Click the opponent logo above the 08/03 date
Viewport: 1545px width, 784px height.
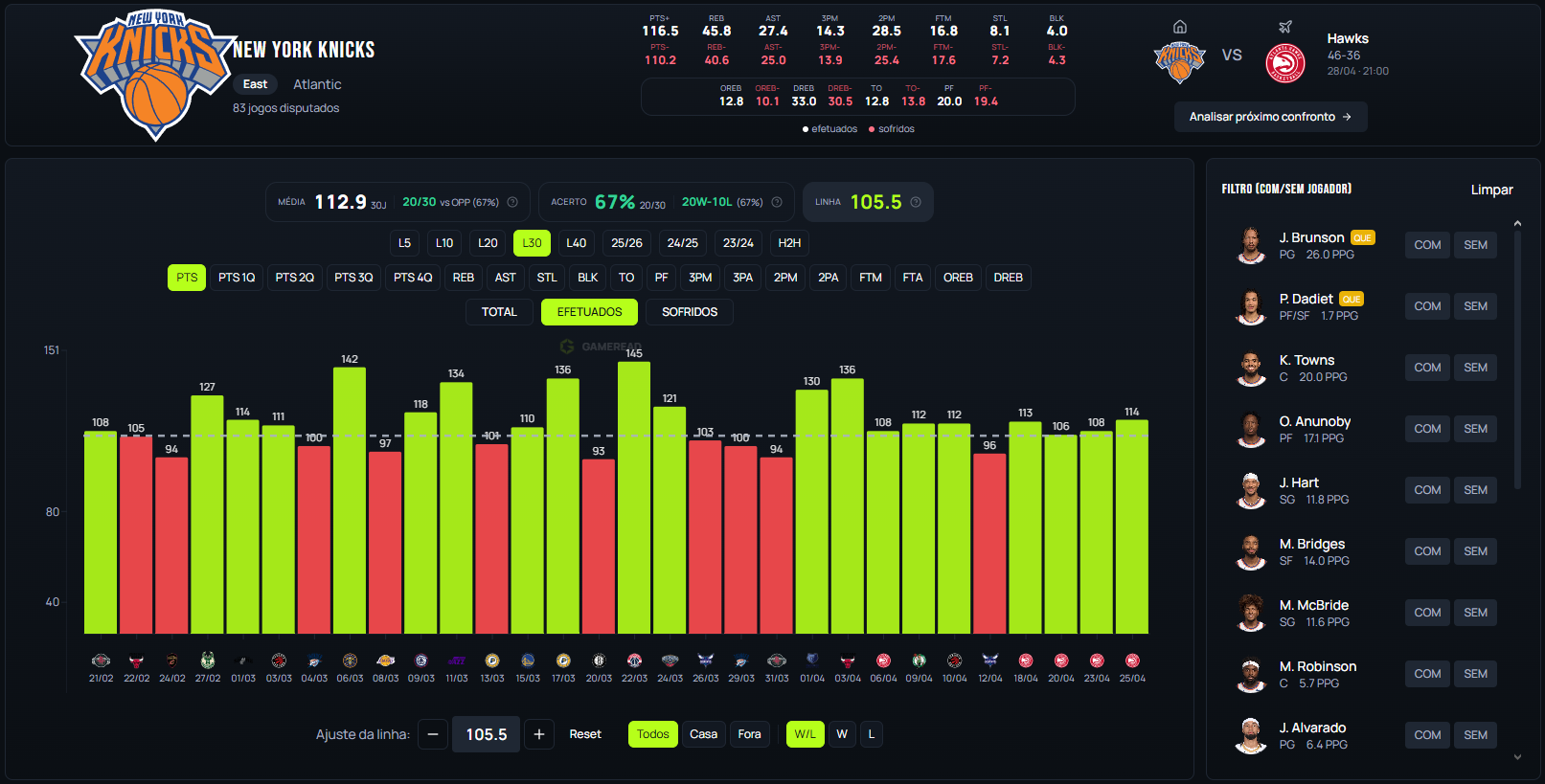385,661
